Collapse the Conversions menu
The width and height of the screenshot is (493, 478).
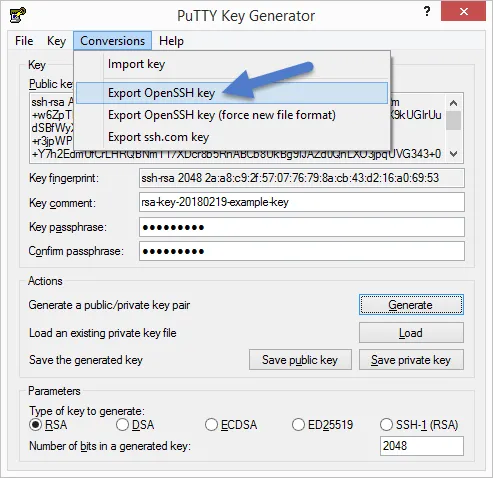tap(113, 41)
